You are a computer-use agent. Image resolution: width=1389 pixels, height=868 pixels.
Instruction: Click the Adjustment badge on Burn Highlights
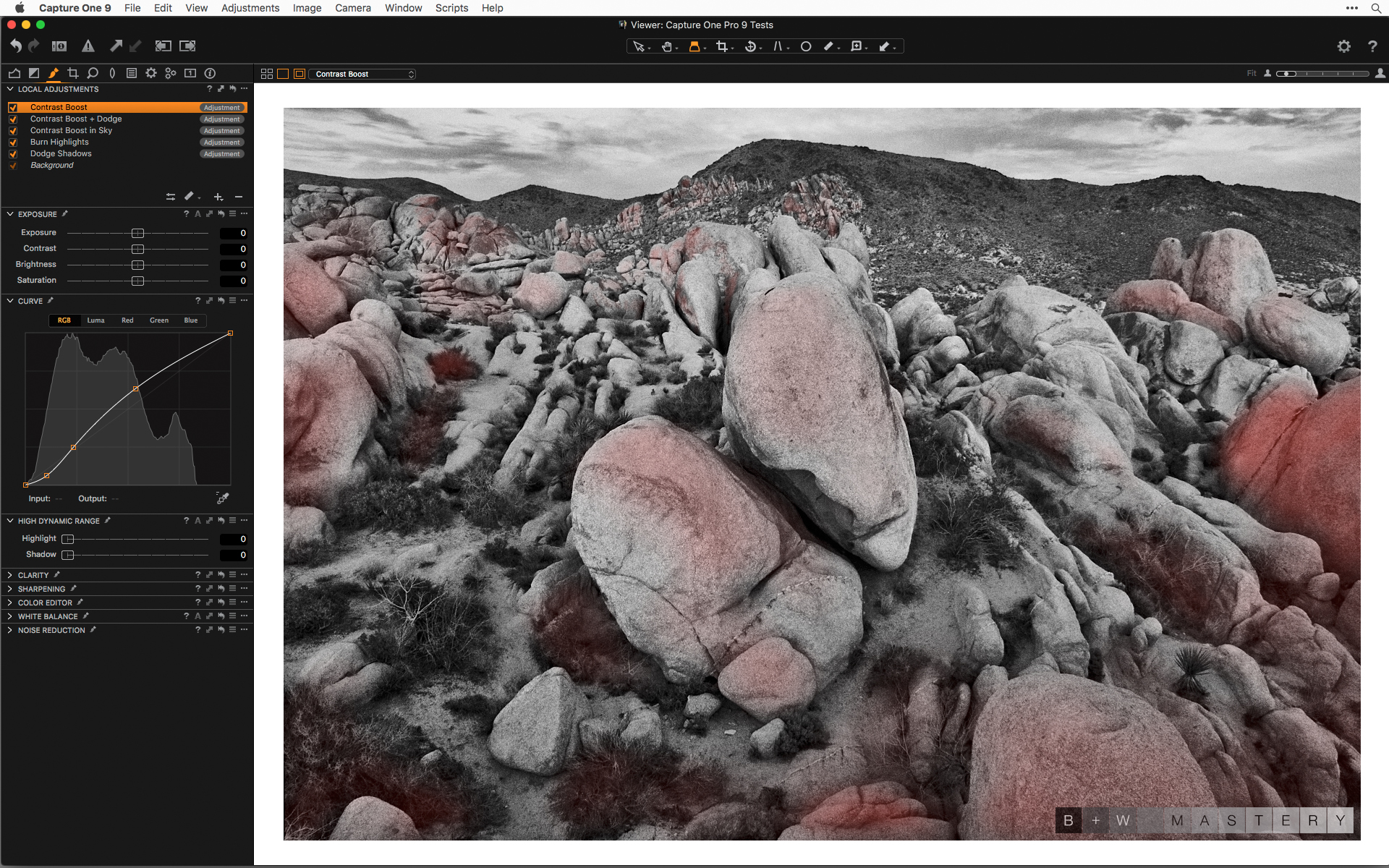[x=221, y=142]
